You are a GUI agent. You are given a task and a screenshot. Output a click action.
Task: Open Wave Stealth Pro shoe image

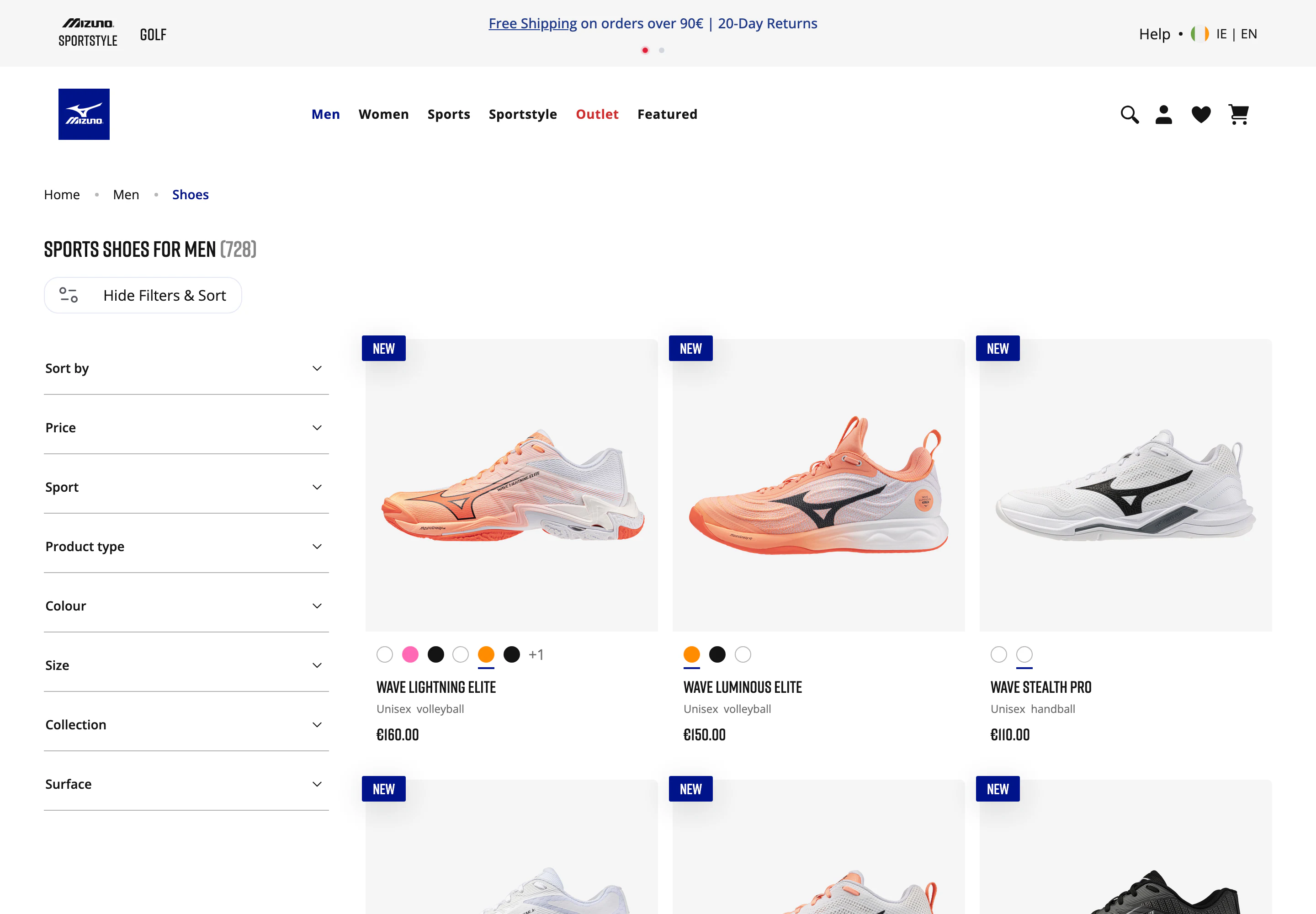pos(1125,486)
